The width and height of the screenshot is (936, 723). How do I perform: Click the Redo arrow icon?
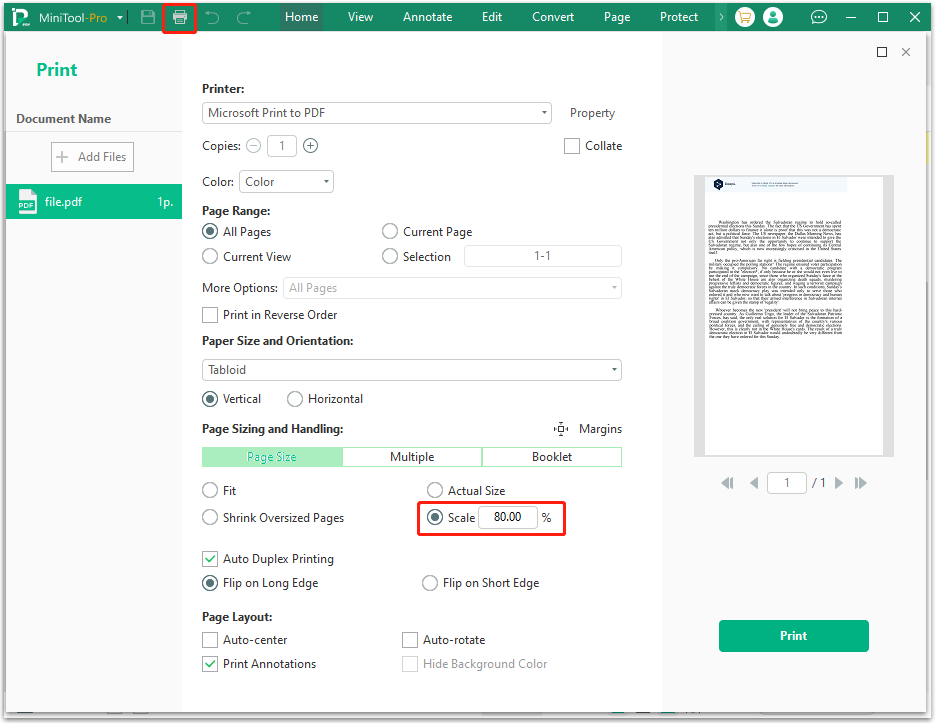coord(244,17)
